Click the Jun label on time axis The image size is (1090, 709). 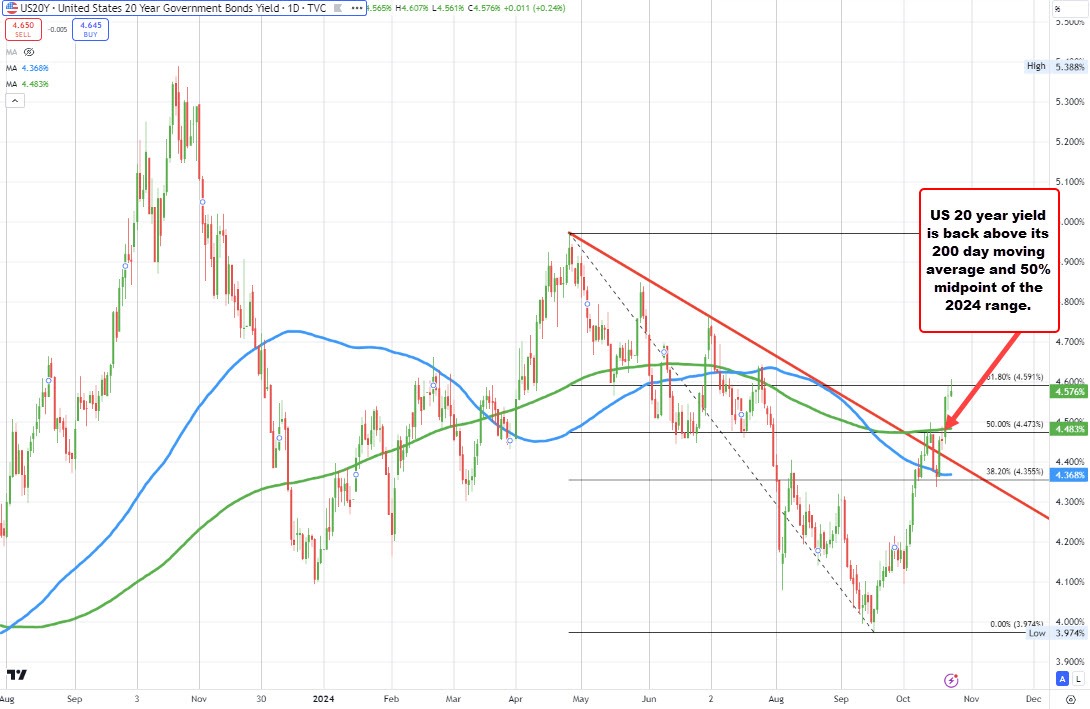coord(649,699)
